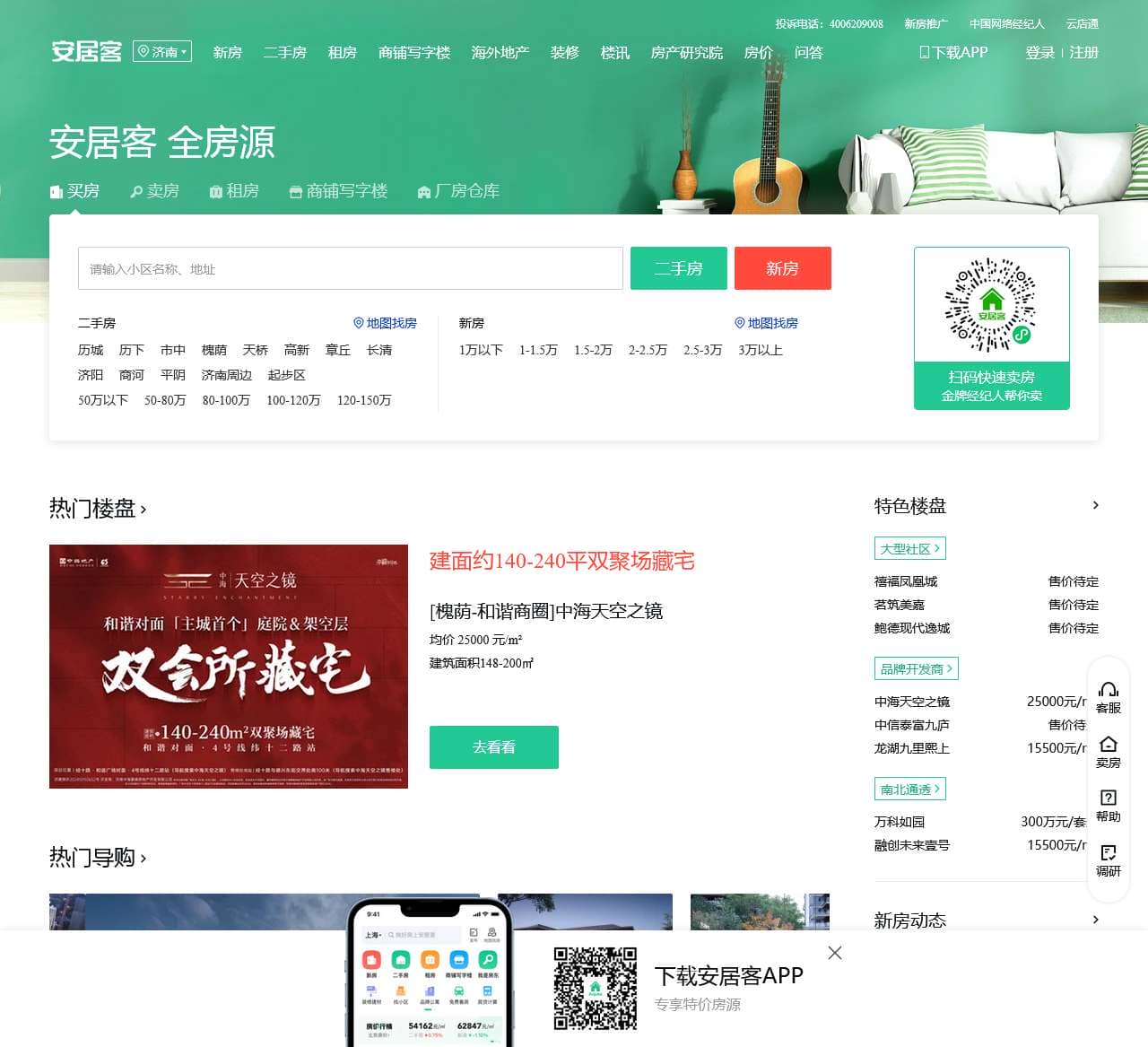Open 楼讯 navigation item

click(614, 53)
